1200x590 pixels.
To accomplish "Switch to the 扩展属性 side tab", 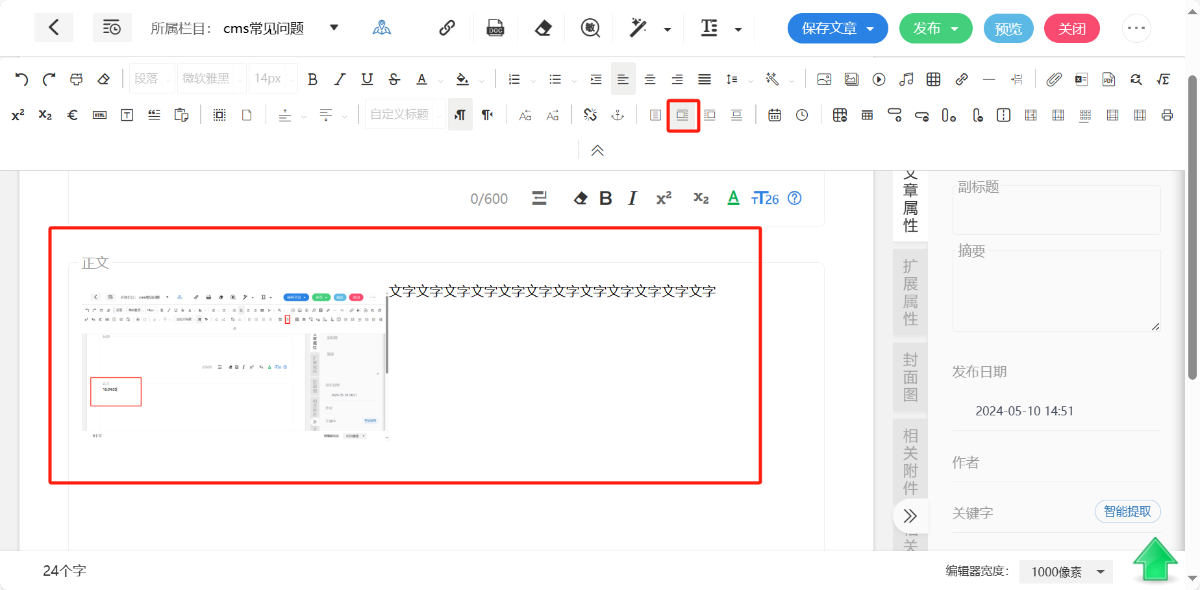I will (x=910, y=291).
